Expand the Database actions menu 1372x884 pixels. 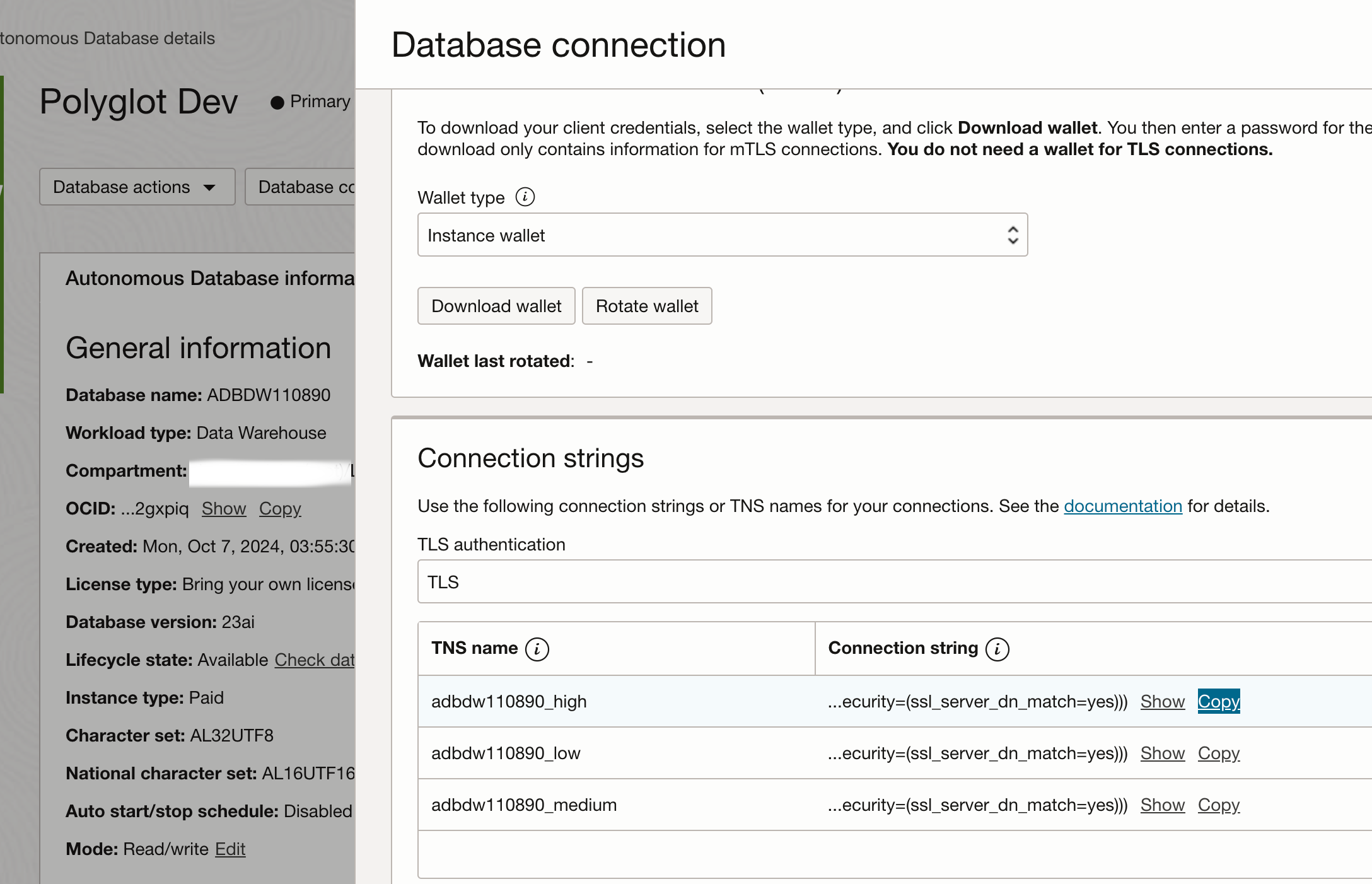point(137,187)
